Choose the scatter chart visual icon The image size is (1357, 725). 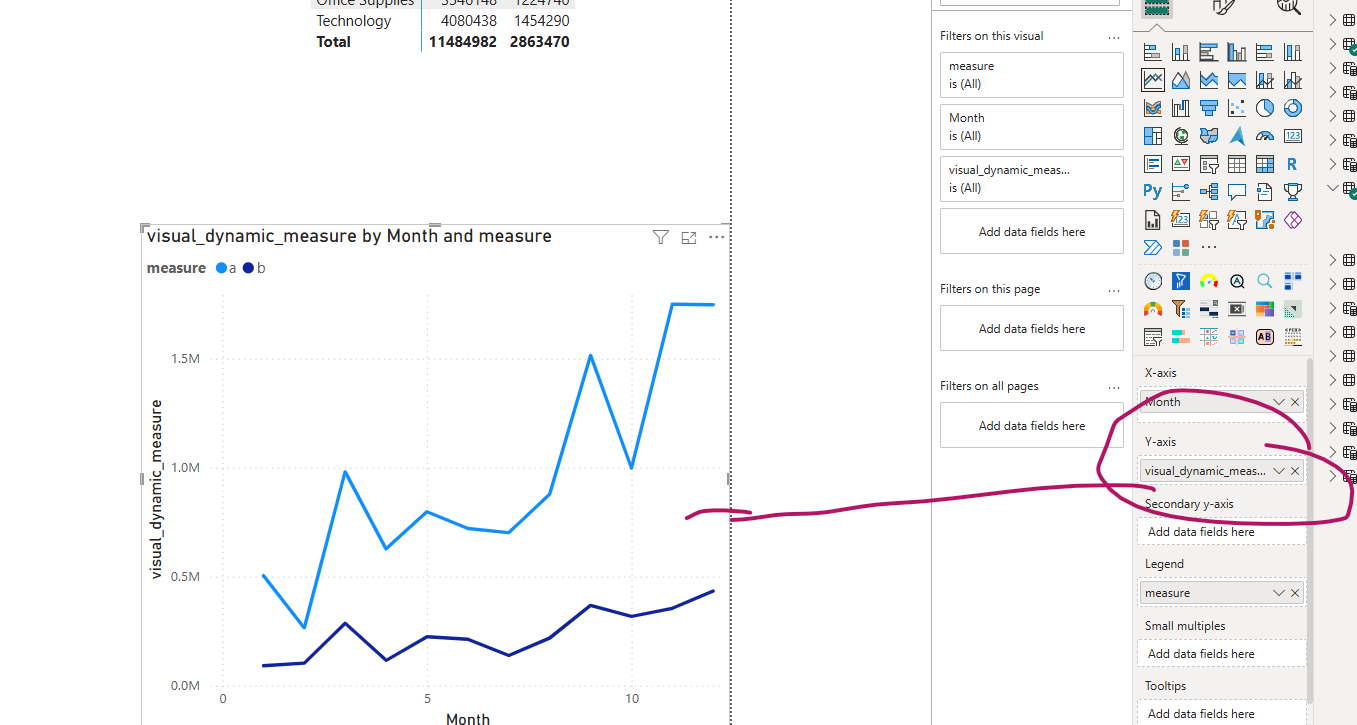coord(1237,108)
